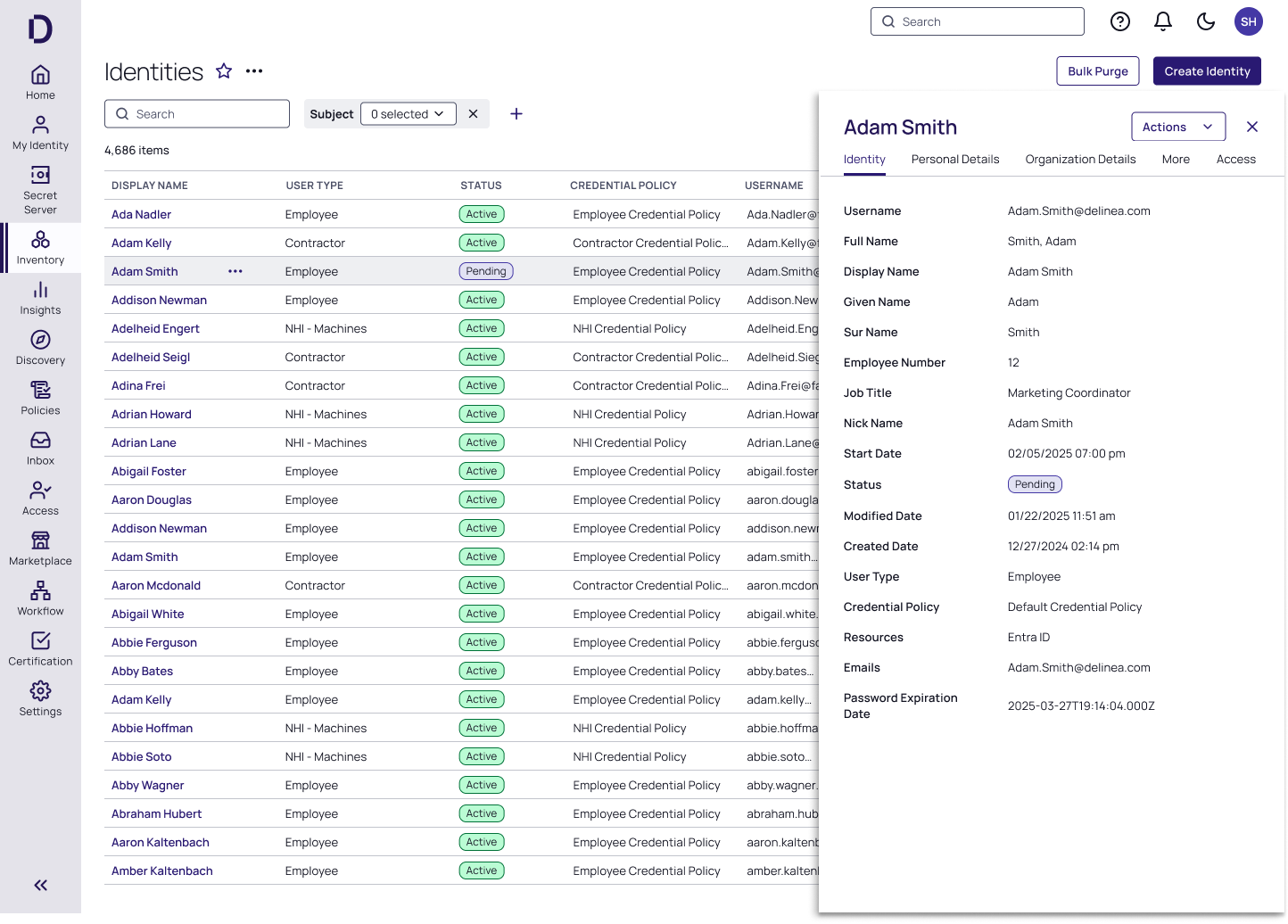Click Active badge in Ada Nadler row

(482, 214)
